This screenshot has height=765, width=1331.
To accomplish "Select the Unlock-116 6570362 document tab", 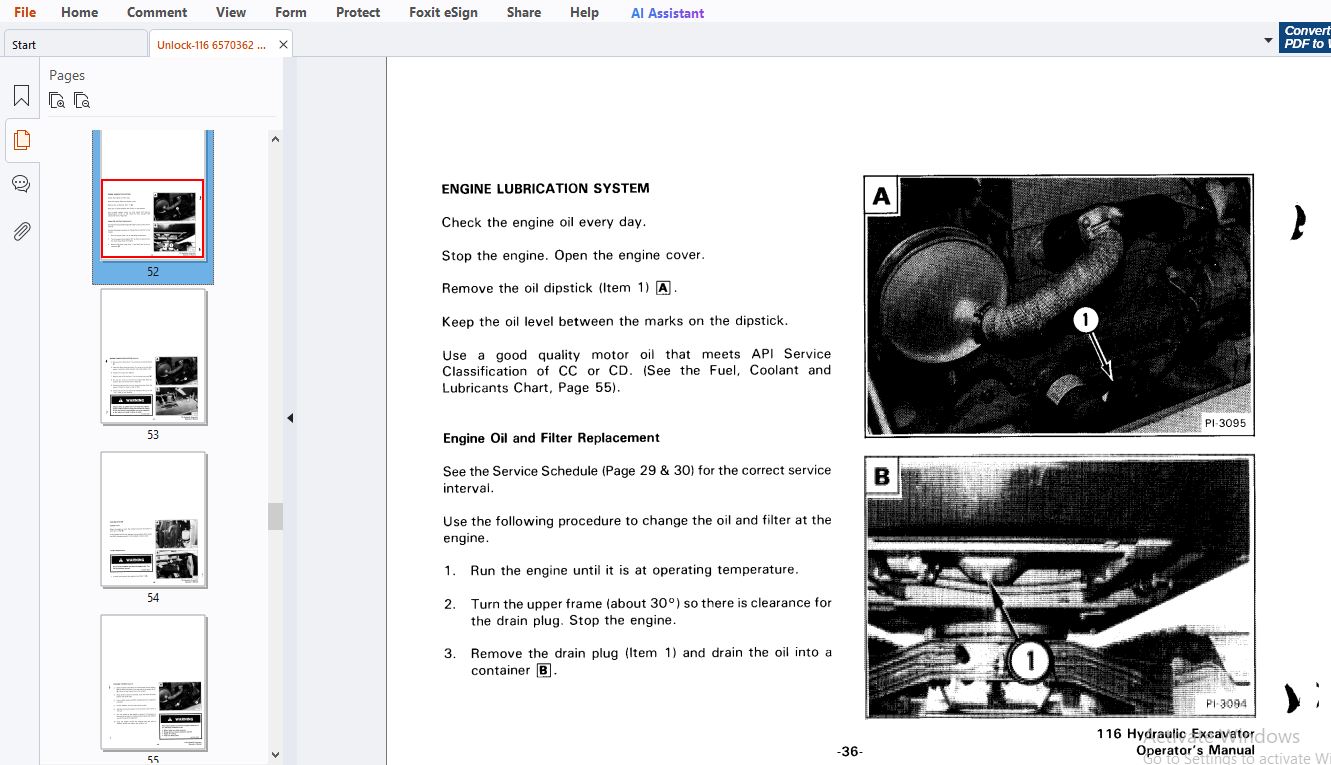I will [x=211, y=44].
